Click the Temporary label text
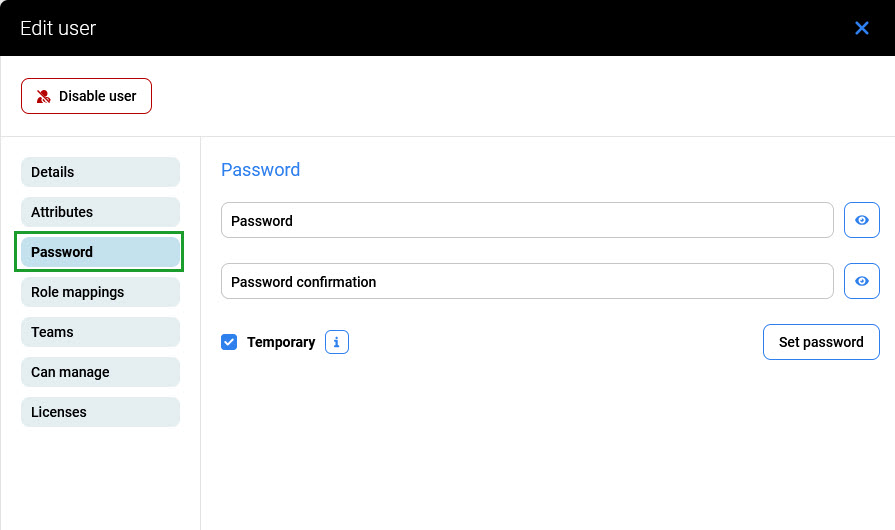 pos(281,342)
